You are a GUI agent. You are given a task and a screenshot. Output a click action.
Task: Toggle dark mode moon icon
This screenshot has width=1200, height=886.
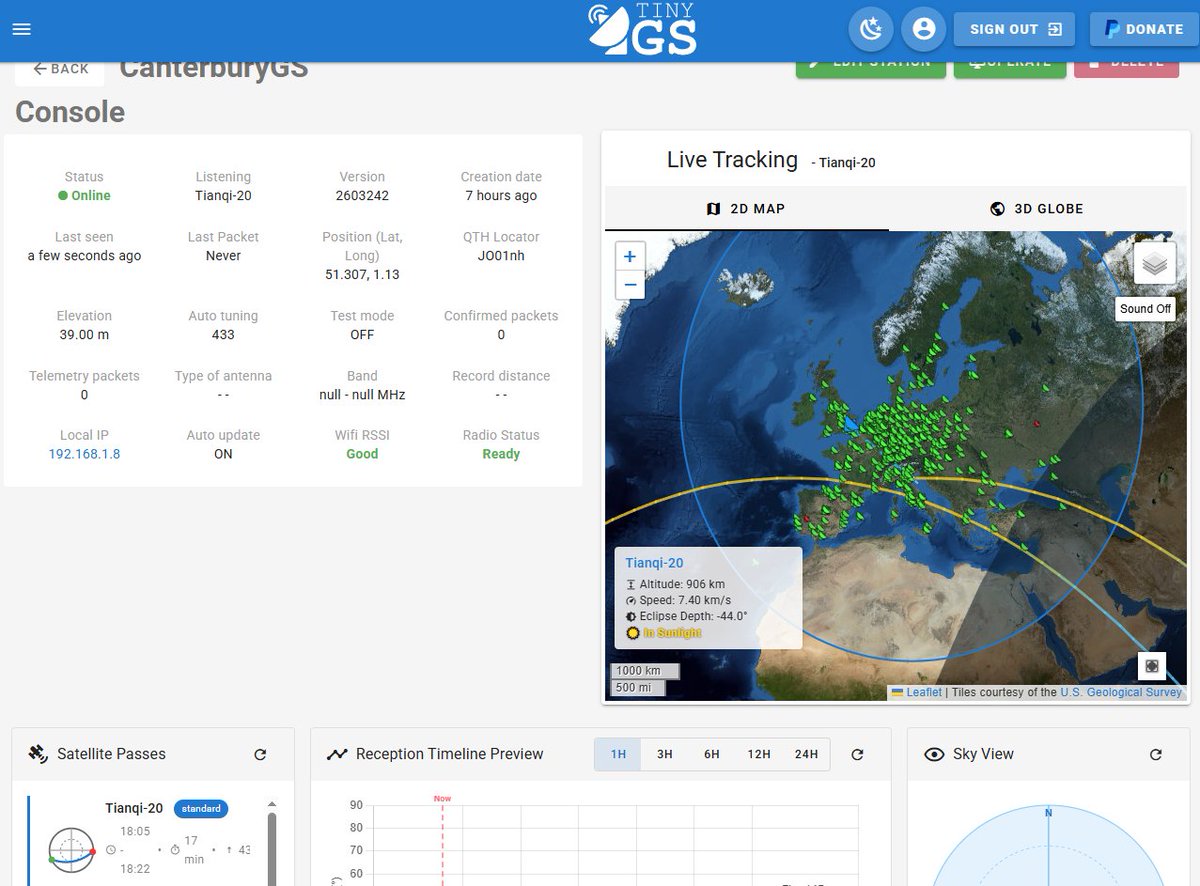tap(871, 29)
